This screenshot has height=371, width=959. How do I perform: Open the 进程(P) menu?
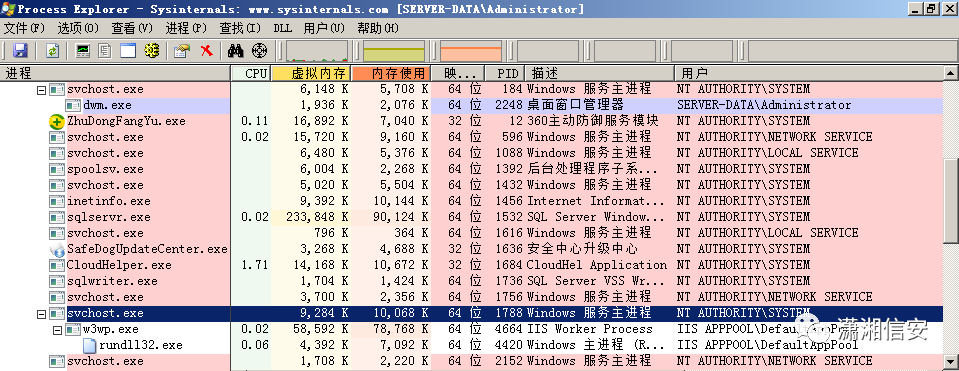187,28
